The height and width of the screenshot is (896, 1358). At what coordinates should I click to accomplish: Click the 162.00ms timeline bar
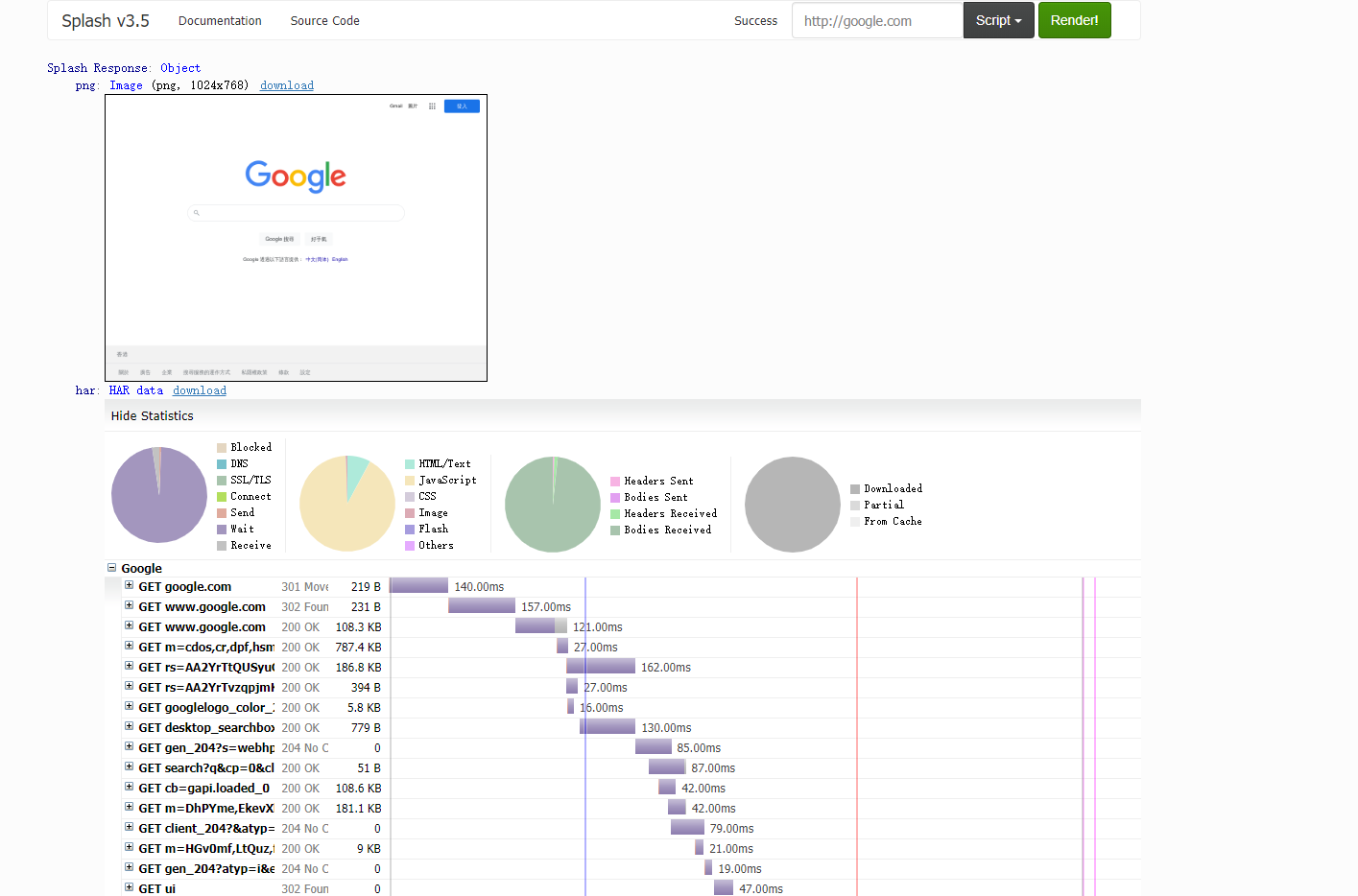pyautogui.click(x=601, y=666)
